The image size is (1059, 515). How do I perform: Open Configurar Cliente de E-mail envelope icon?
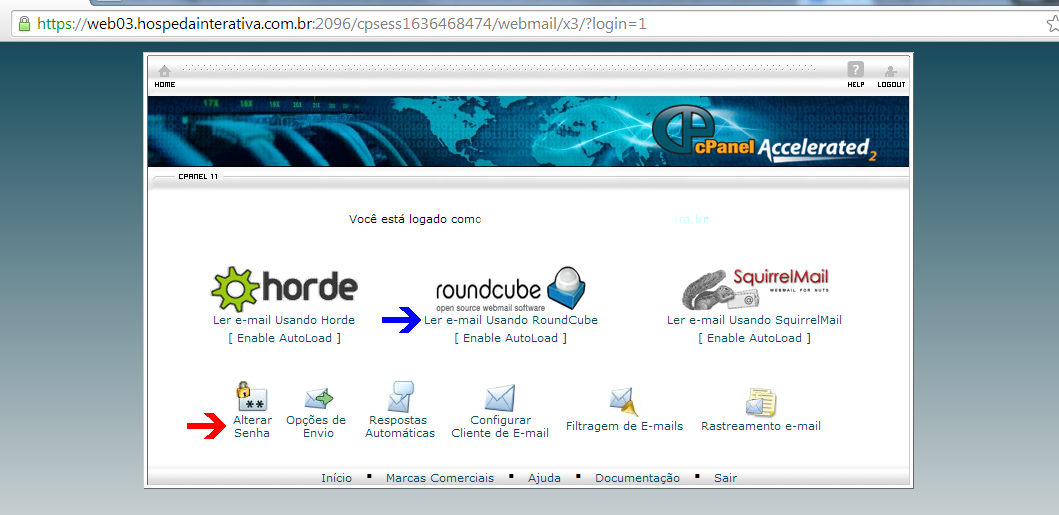pyautogui.click(x=499, y=398)
